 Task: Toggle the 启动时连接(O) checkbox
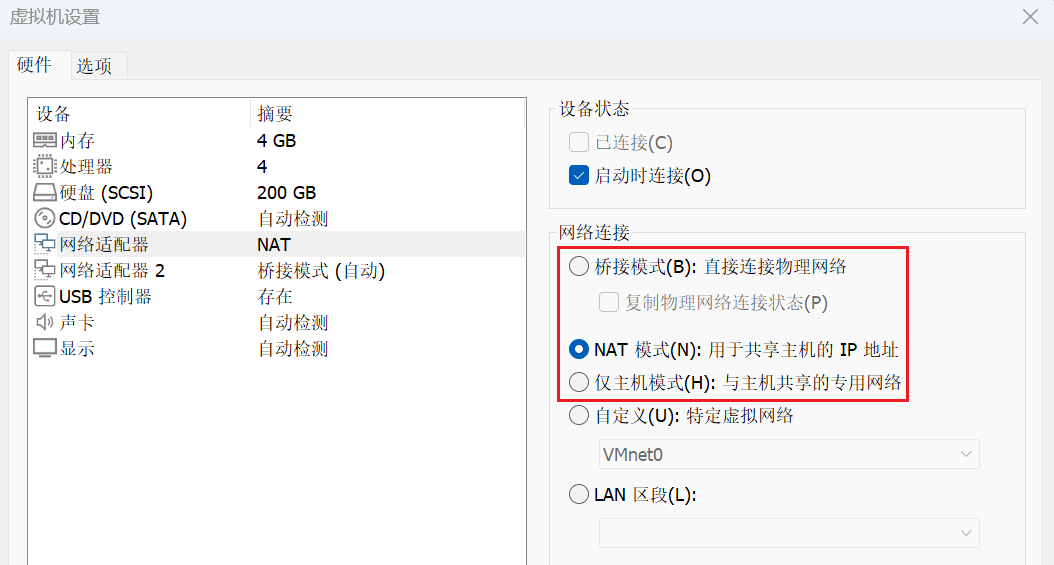579,176
